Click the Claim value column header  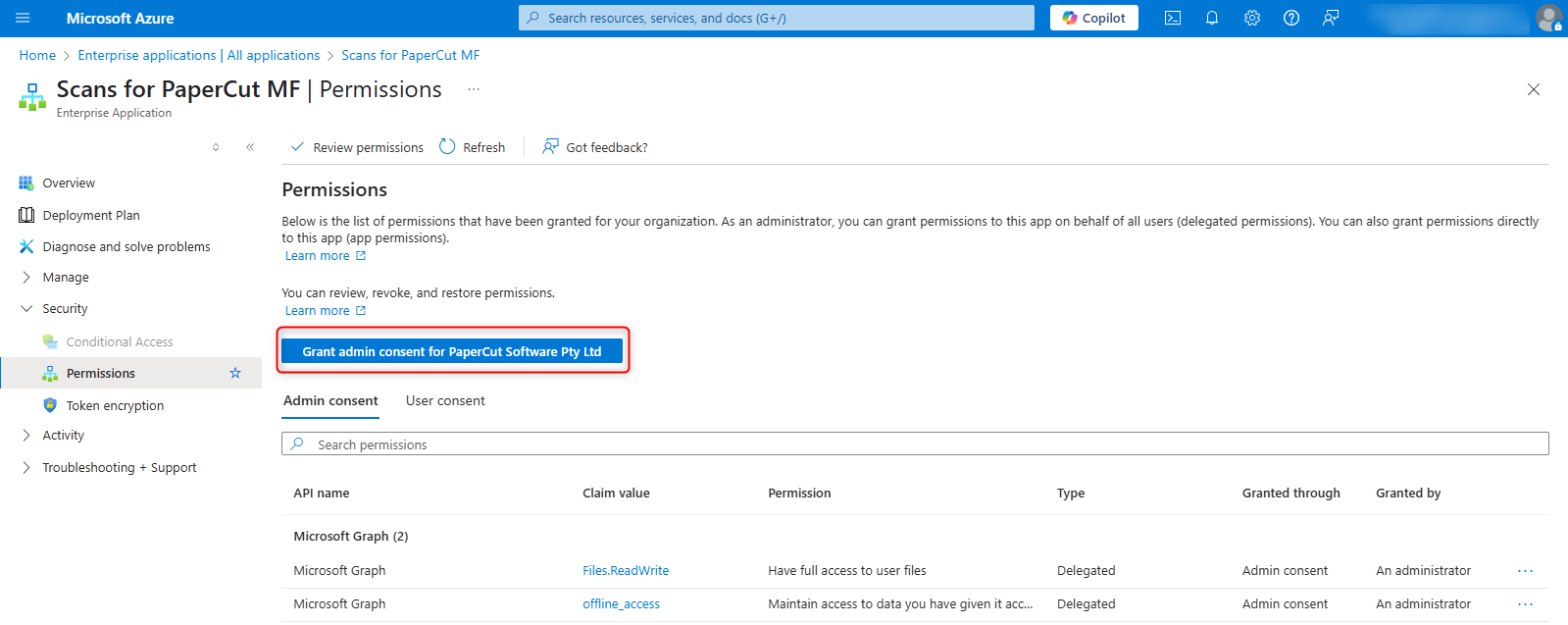616,494
